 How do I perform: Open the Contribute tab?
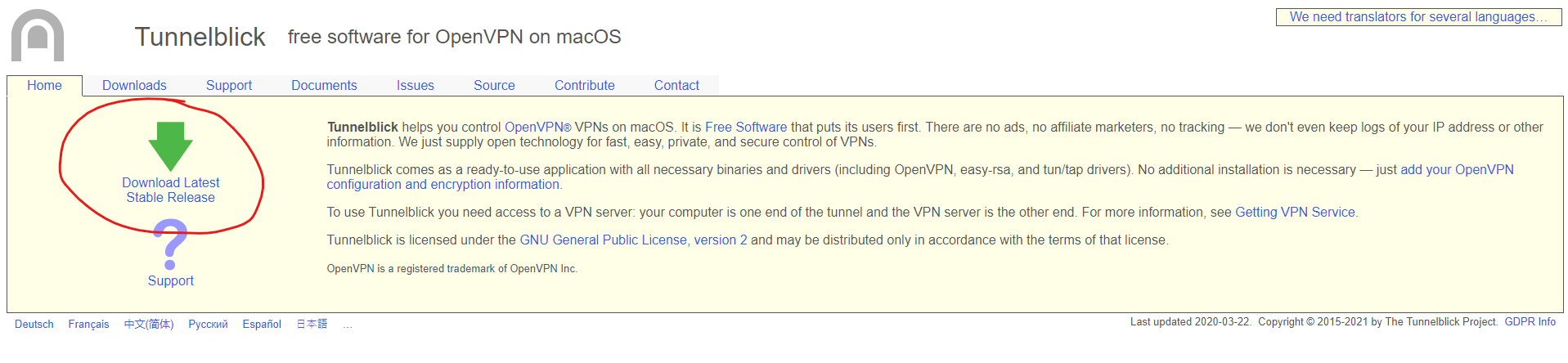click(x=585, y=85)
